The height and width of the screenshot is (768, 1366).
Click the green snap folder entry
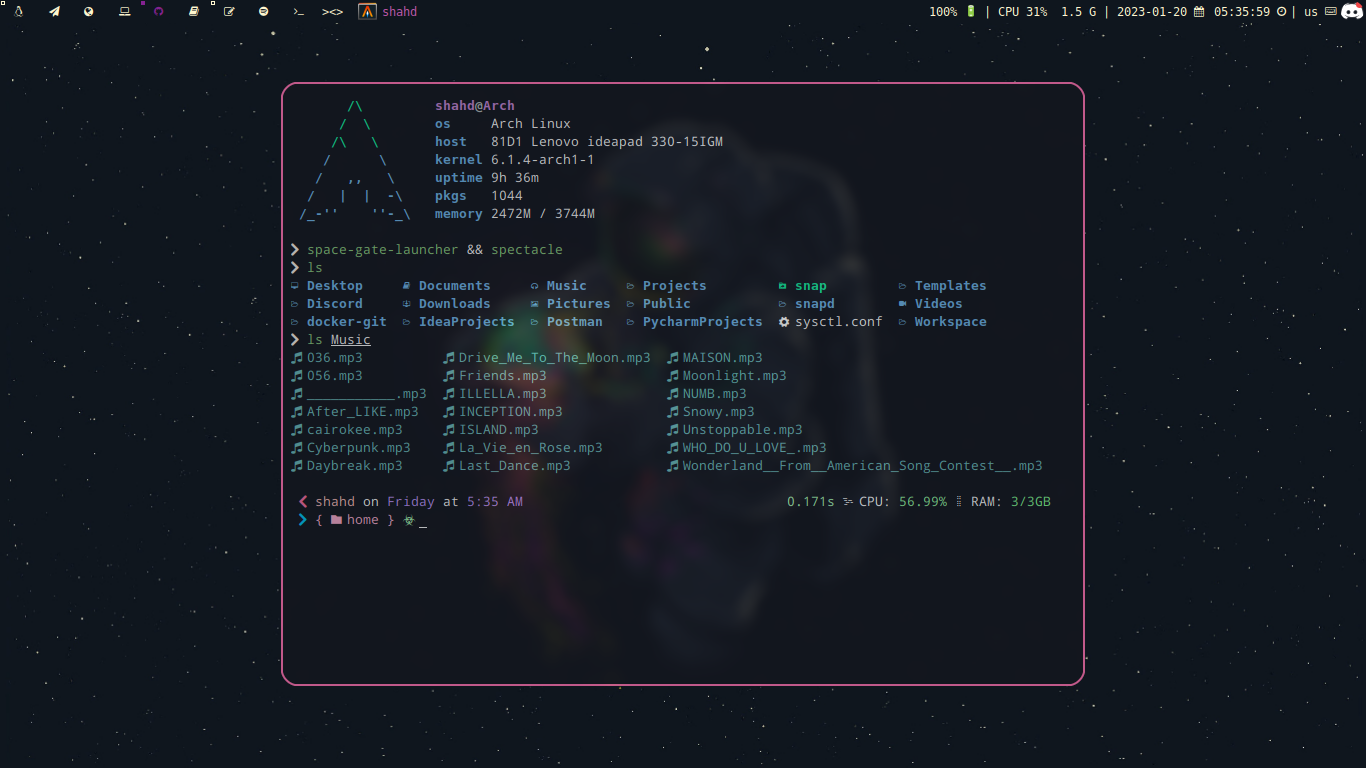coord(811,286)
